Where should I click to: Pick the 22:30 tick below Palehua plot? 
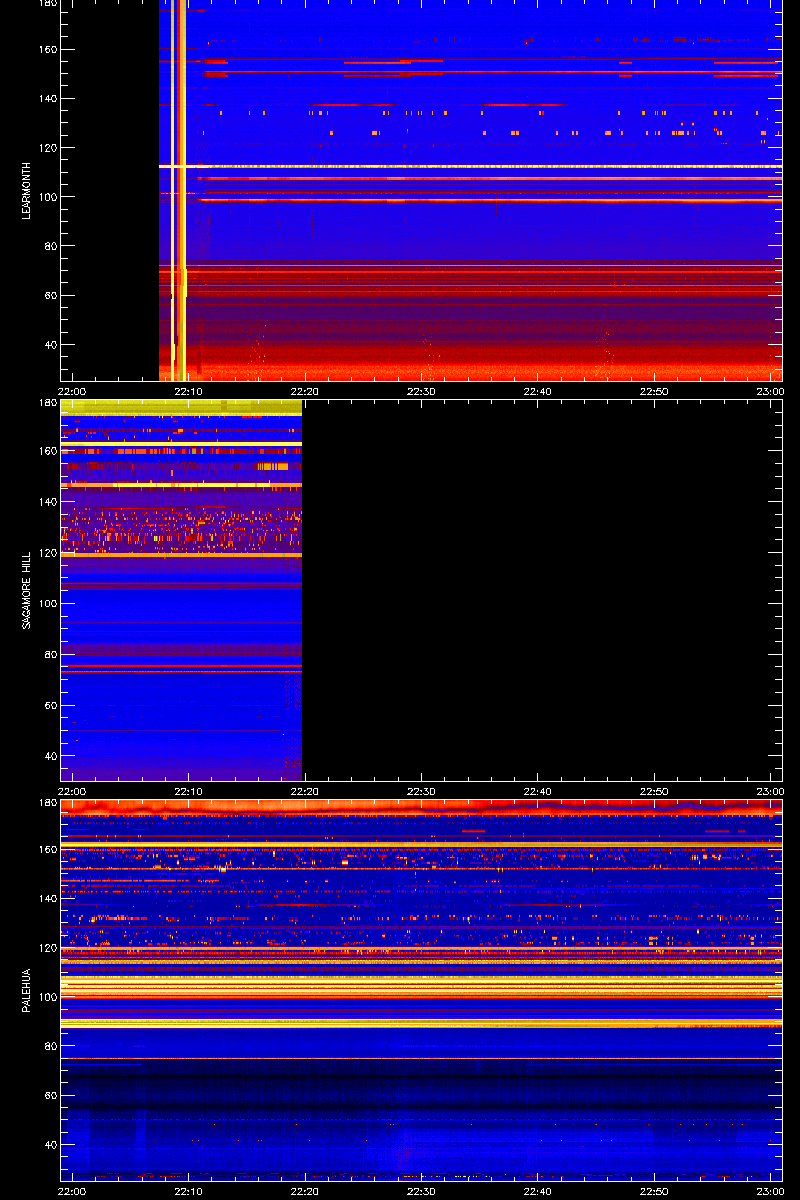pyautogui.click(x=421, y=1191)
